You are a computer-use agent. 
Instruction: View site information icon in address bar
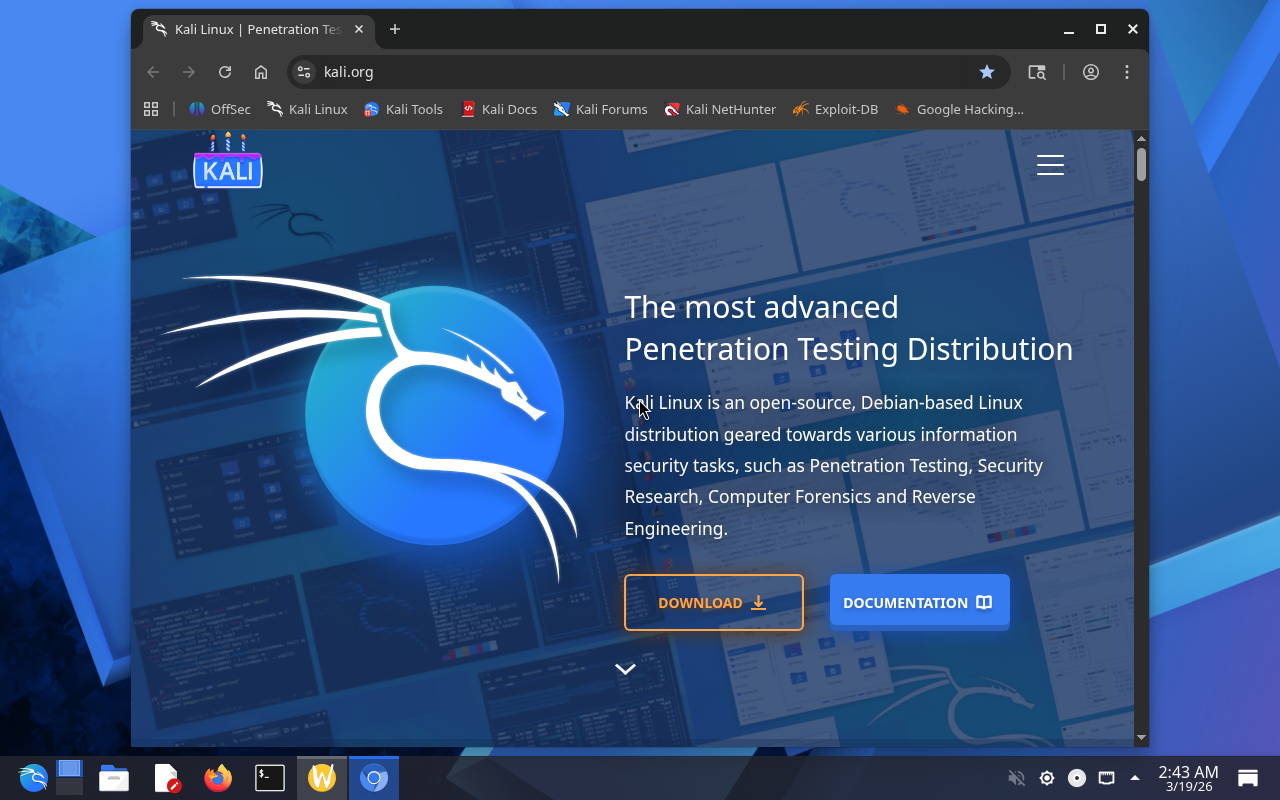pyautogui.click(x=306, y=72)
